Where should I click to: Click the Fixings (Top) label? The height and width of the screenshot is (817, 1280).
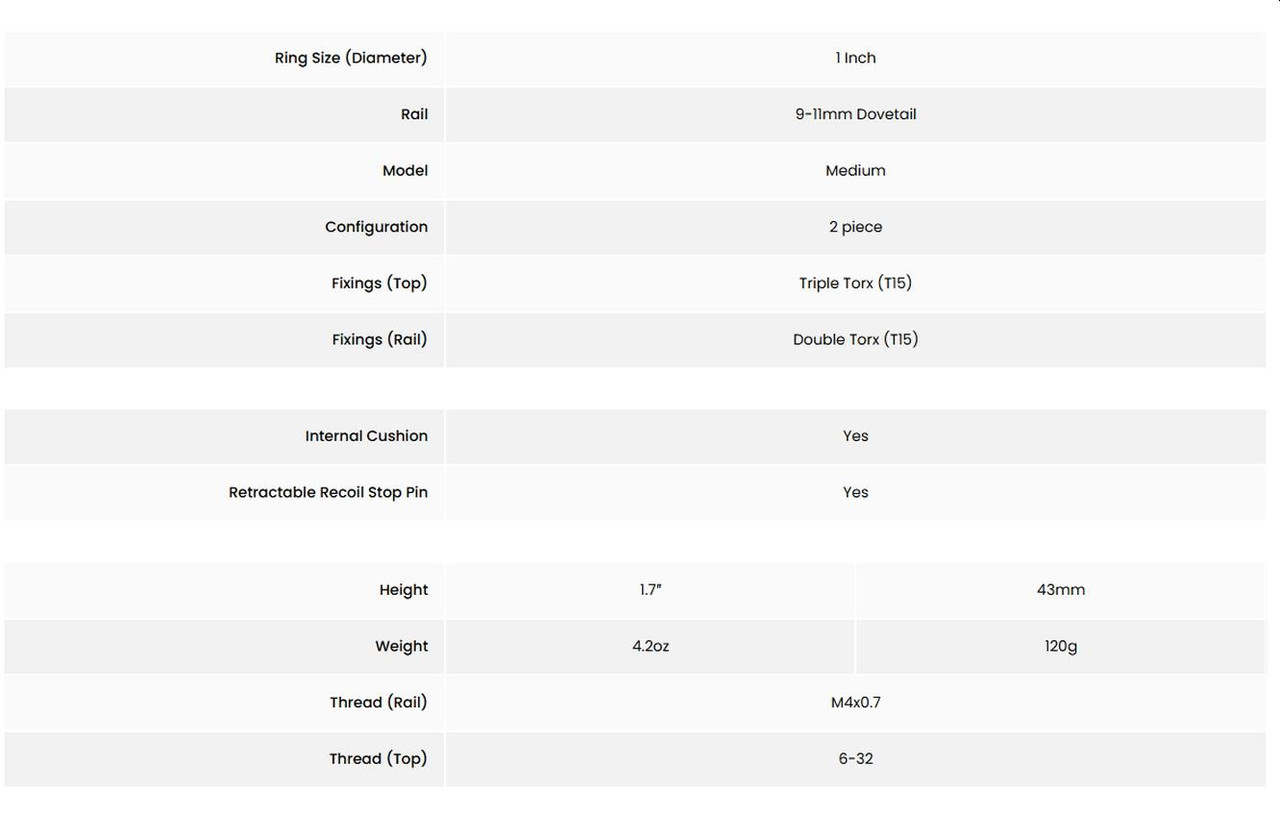coord(379,283)
